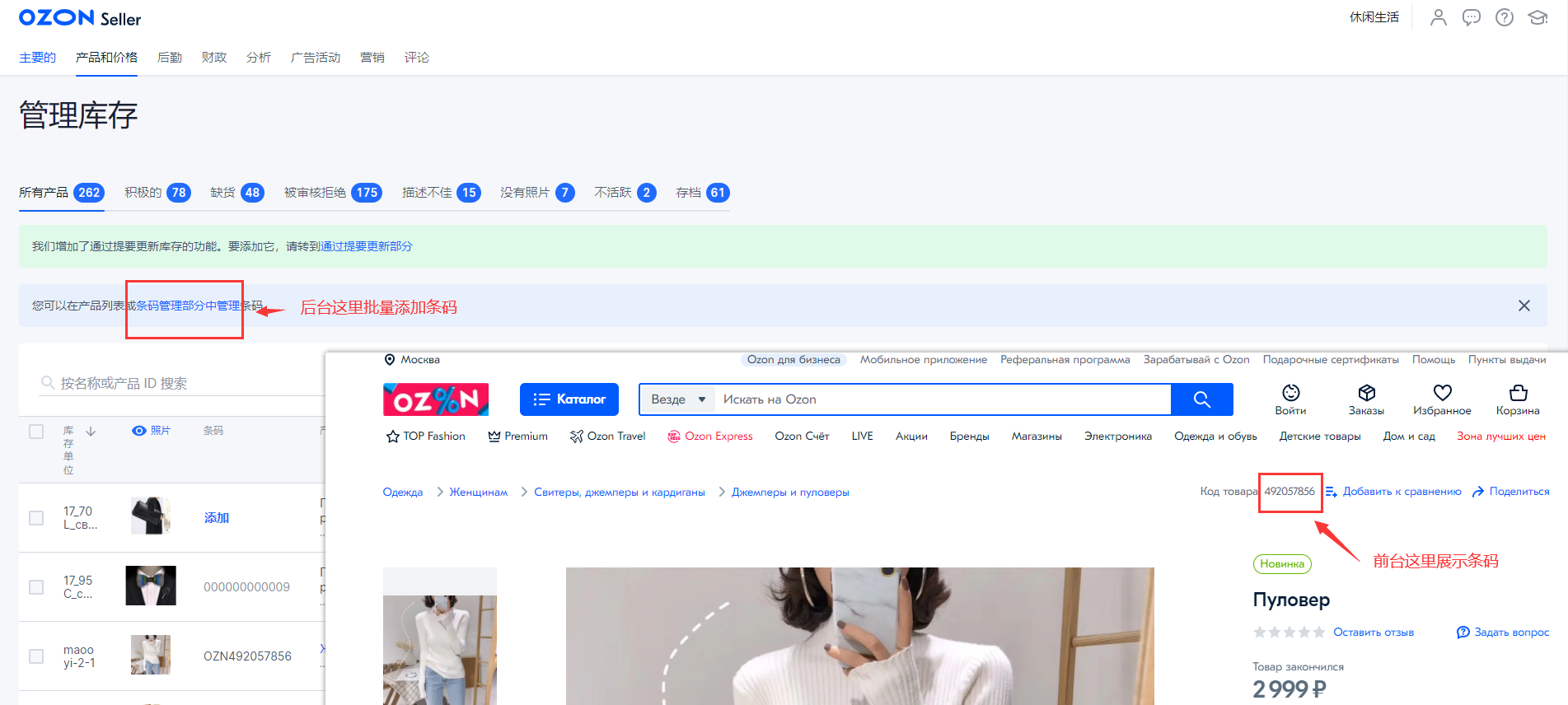This screenshot has width=1568, height=705.
Task: Open Ozon Travel airplane link
Action: 608,437
